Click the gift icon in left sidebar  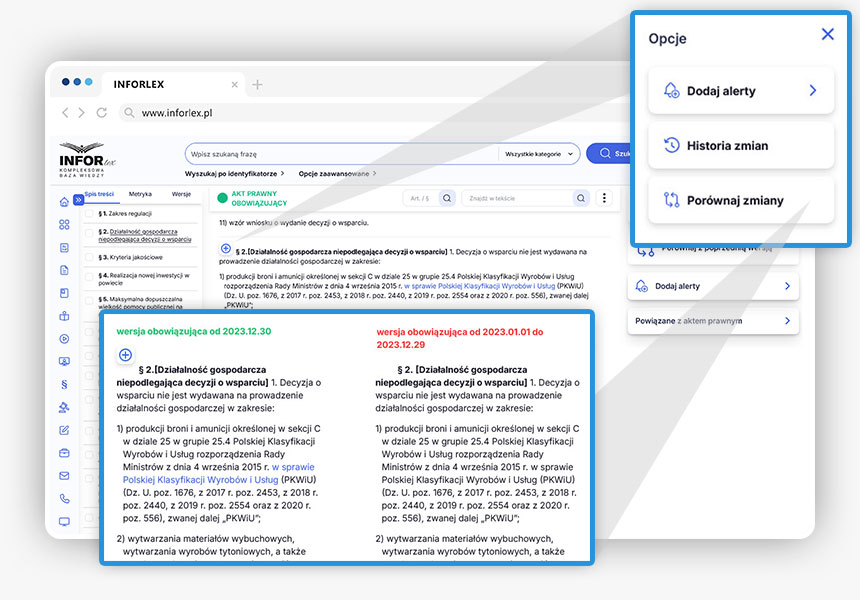[64, 316]
